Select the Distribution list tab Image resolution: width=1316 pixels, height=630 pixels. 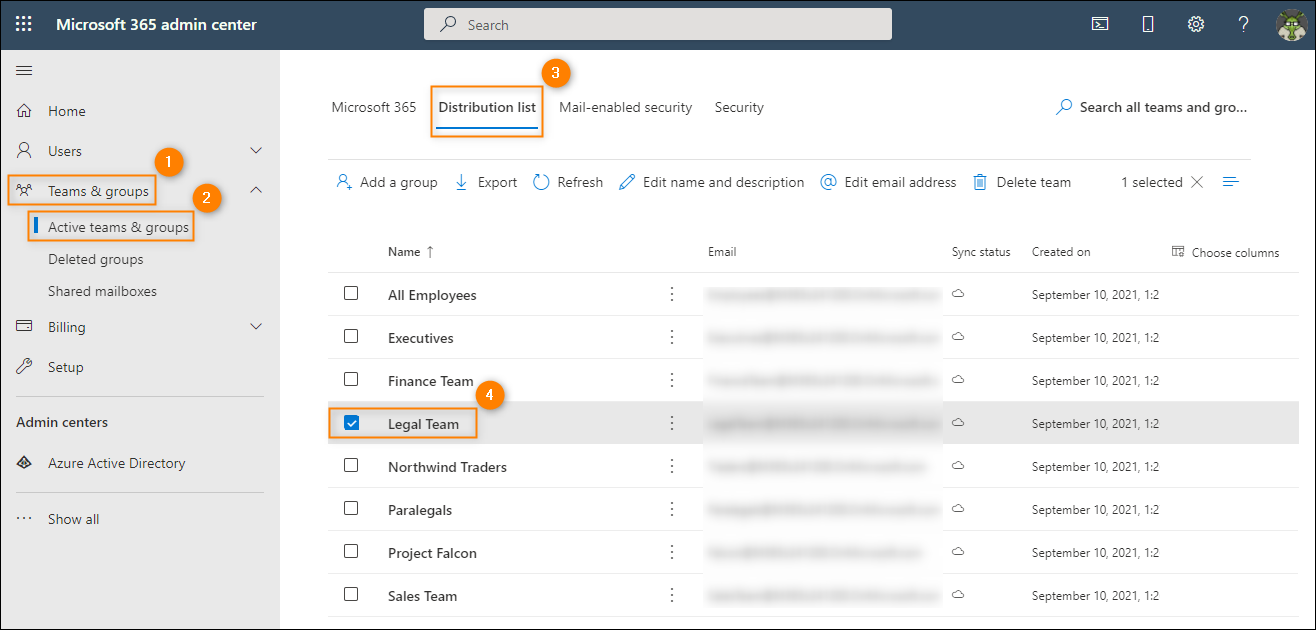coord(487,107)
